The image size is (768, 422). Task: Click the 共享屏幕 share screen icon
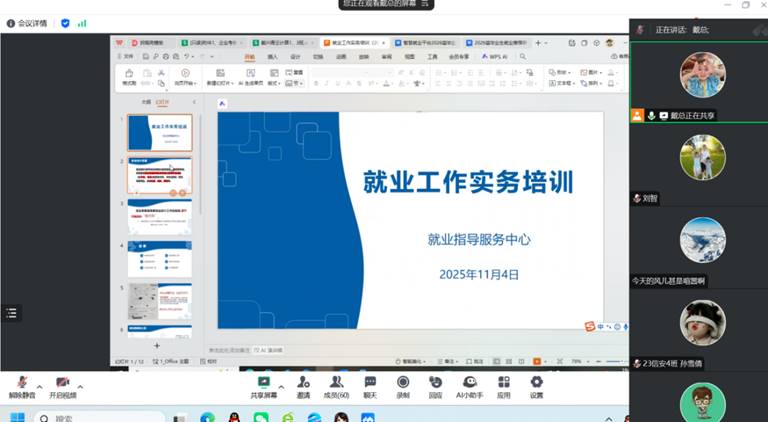pos(264,384)
